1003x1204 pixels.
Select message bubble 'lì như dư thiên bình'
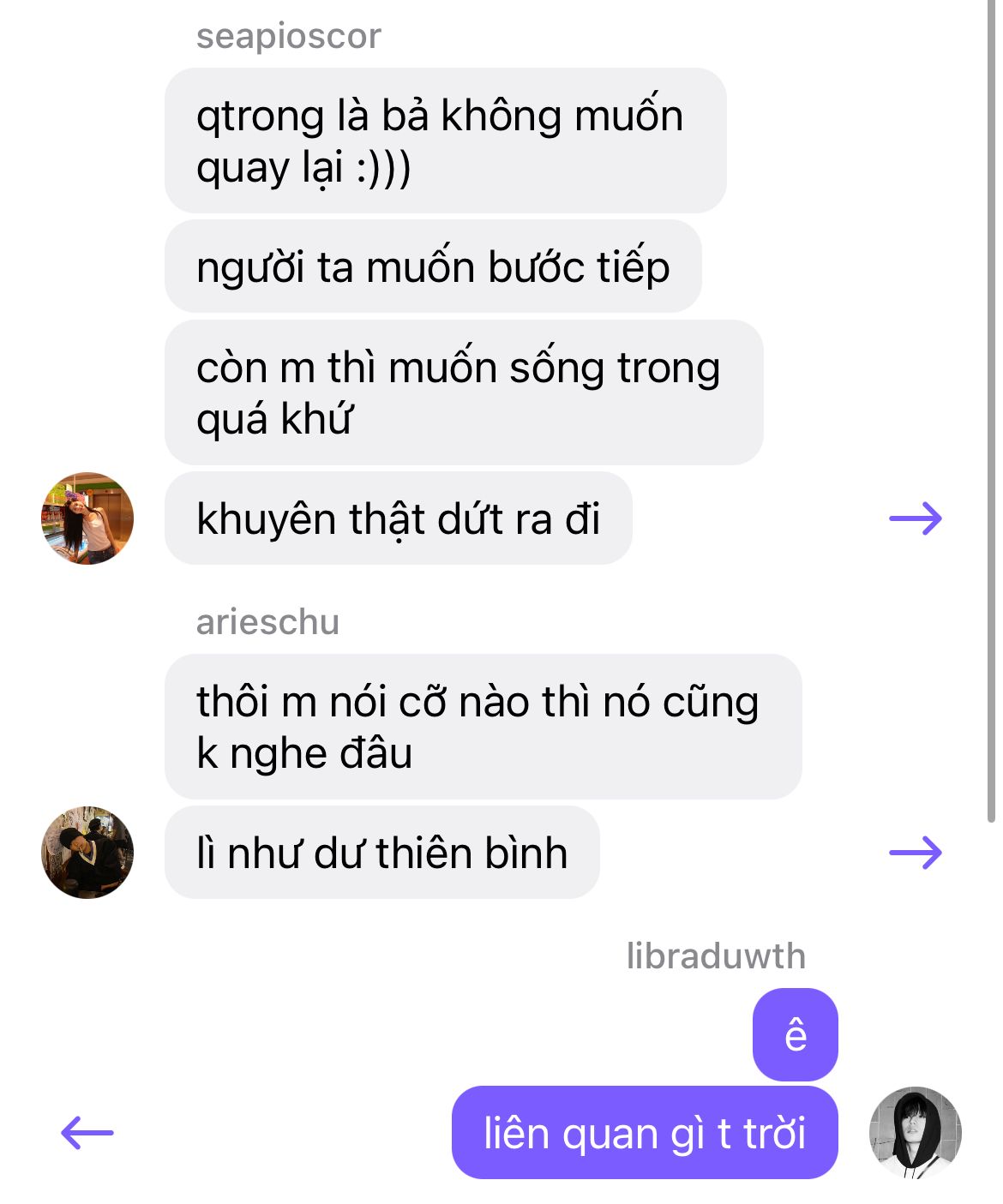381,853
